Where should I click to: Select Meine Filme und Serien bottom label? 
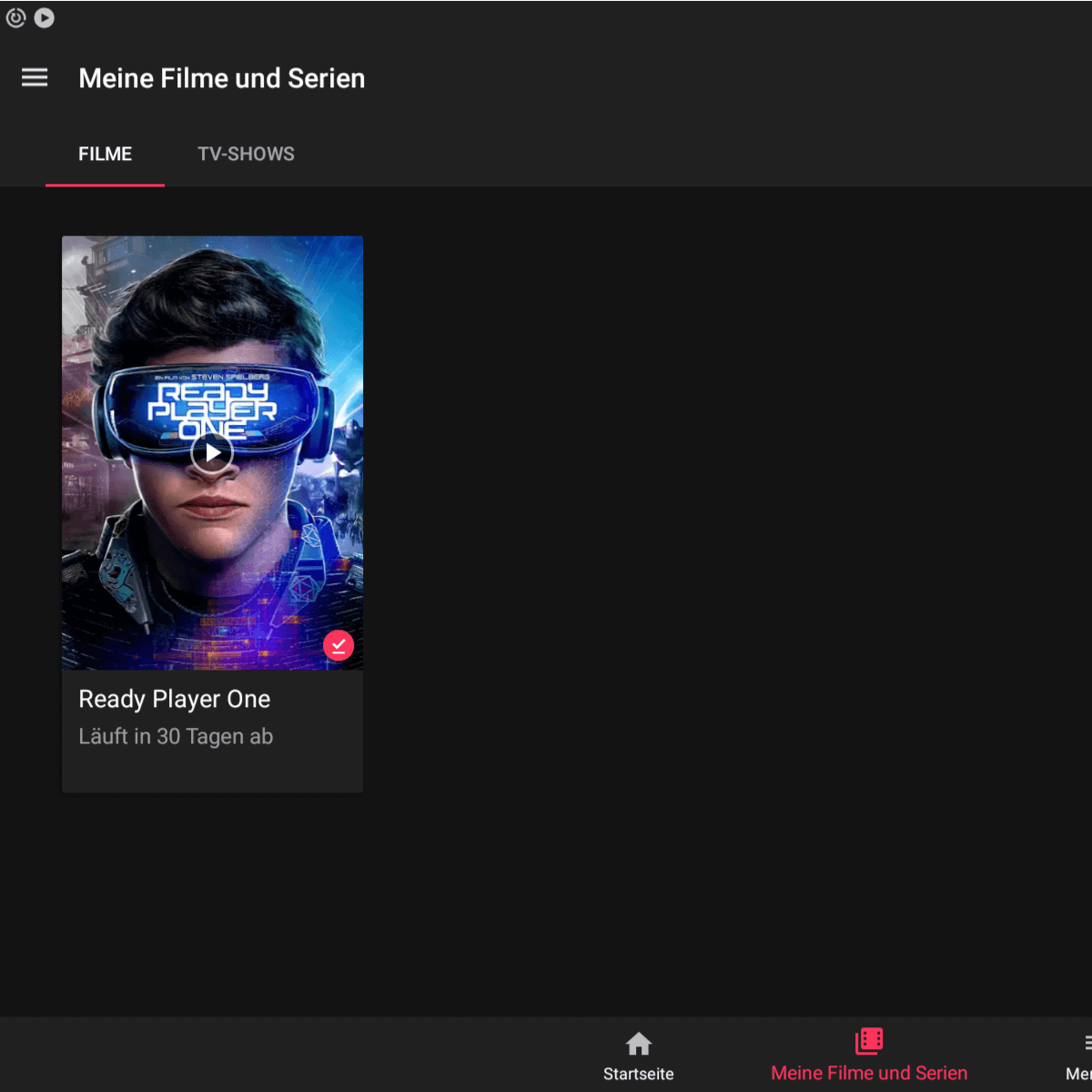pos(869,1073)
